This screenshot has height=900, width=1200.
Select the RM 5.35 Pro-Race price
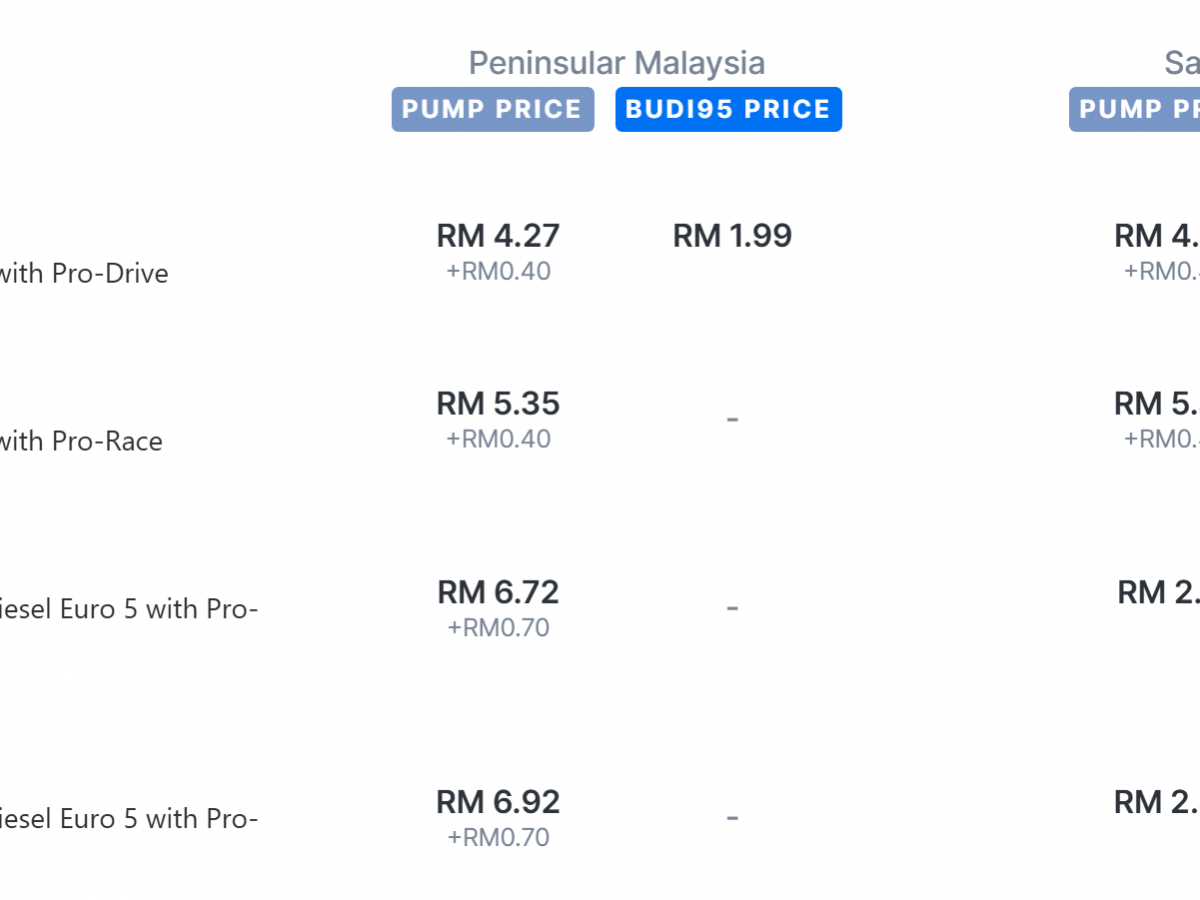[x=497, y=404]
